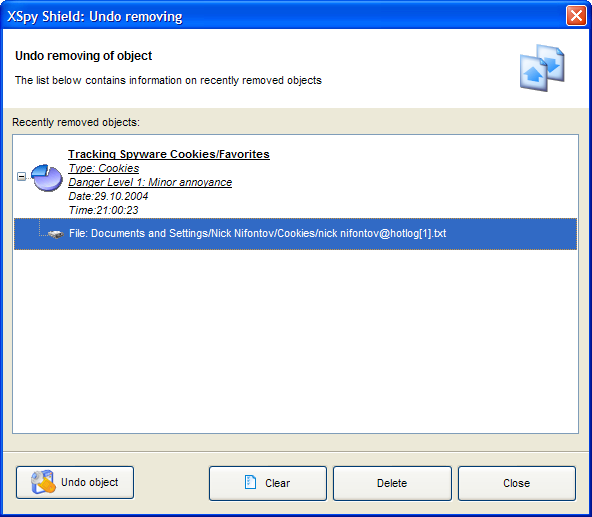Screen dimensions: 592x517
Task: Click the Close button at bottom right
Action: pos(517,483)
